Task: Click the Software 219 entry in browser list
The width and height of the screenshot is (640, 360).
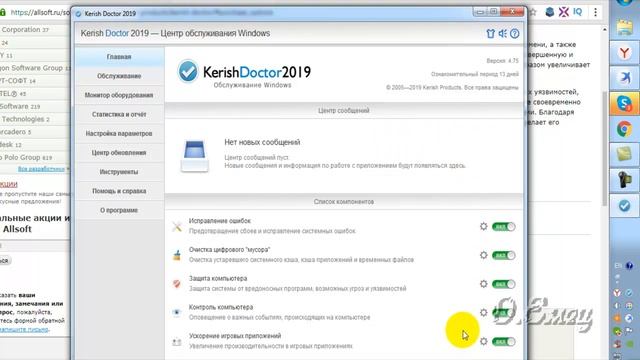Action: (x=20, y=106)
